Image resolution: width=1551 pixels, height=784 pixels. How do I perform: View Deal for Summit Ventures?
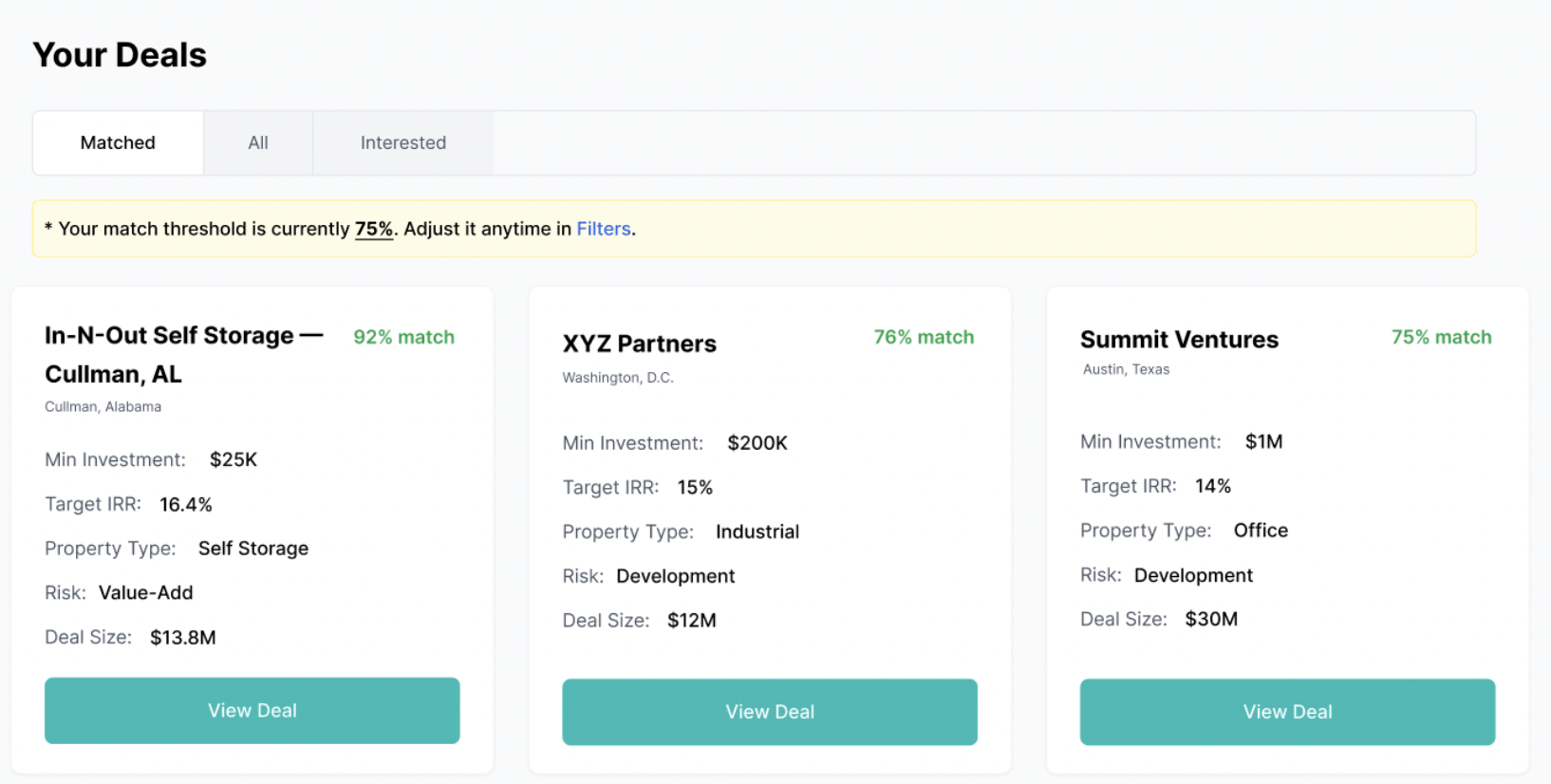pos(1286,712)
